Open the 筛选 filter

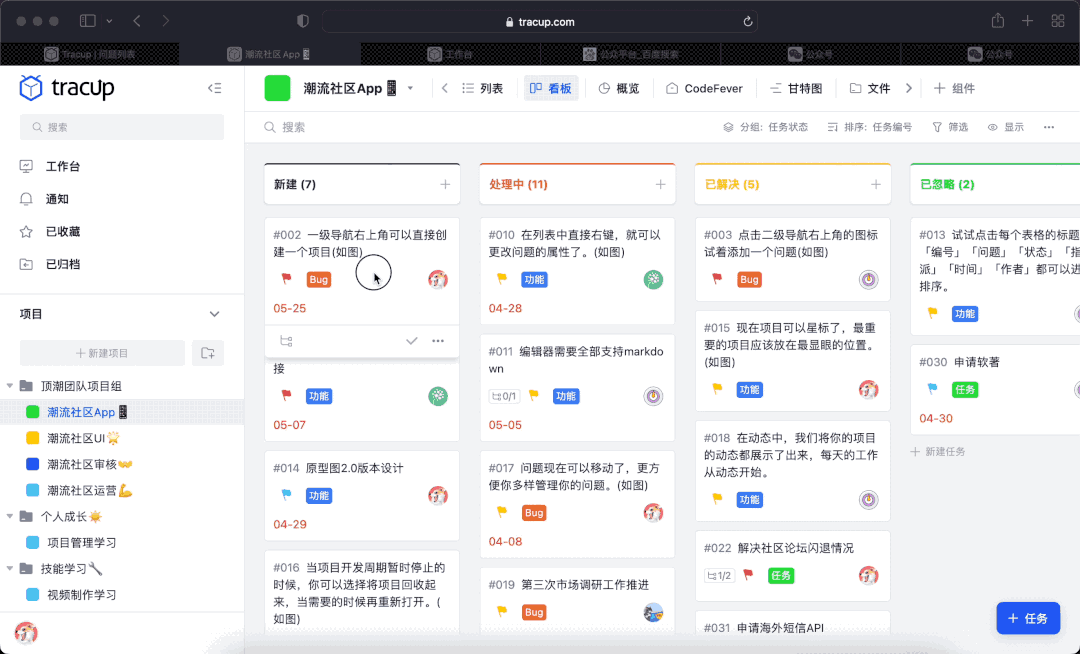[950, 127]
